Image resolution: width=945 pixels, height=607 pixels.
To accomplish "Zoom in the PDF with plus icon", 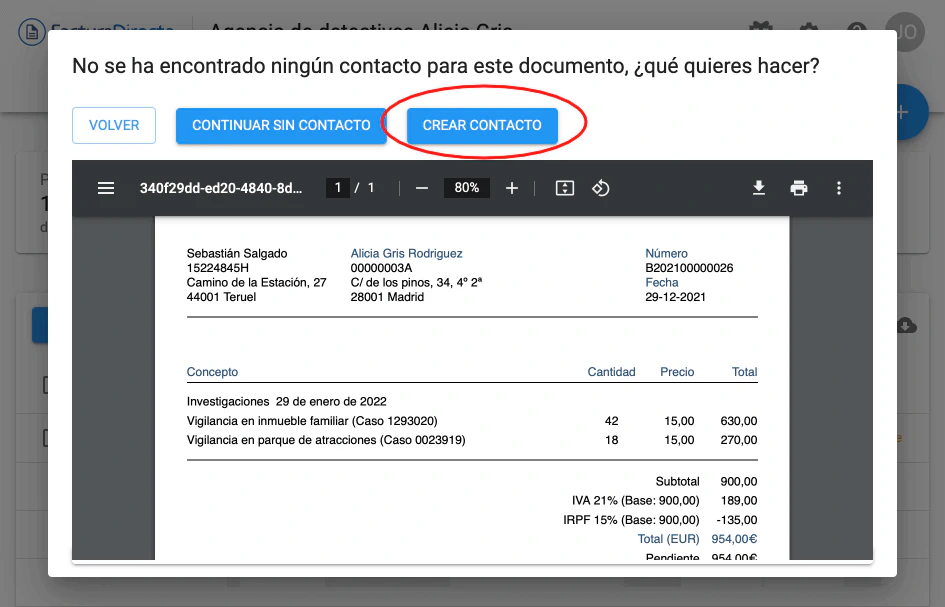I will point(512,188).
